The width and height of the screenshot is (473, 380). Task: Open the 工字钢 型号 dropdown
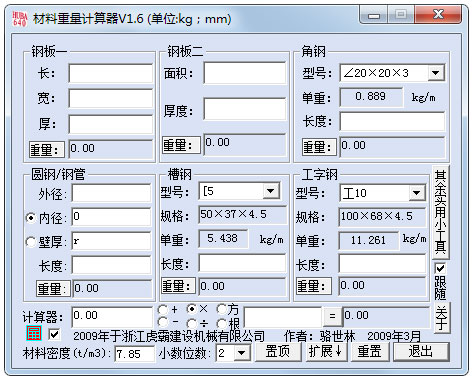coord(416,193)
